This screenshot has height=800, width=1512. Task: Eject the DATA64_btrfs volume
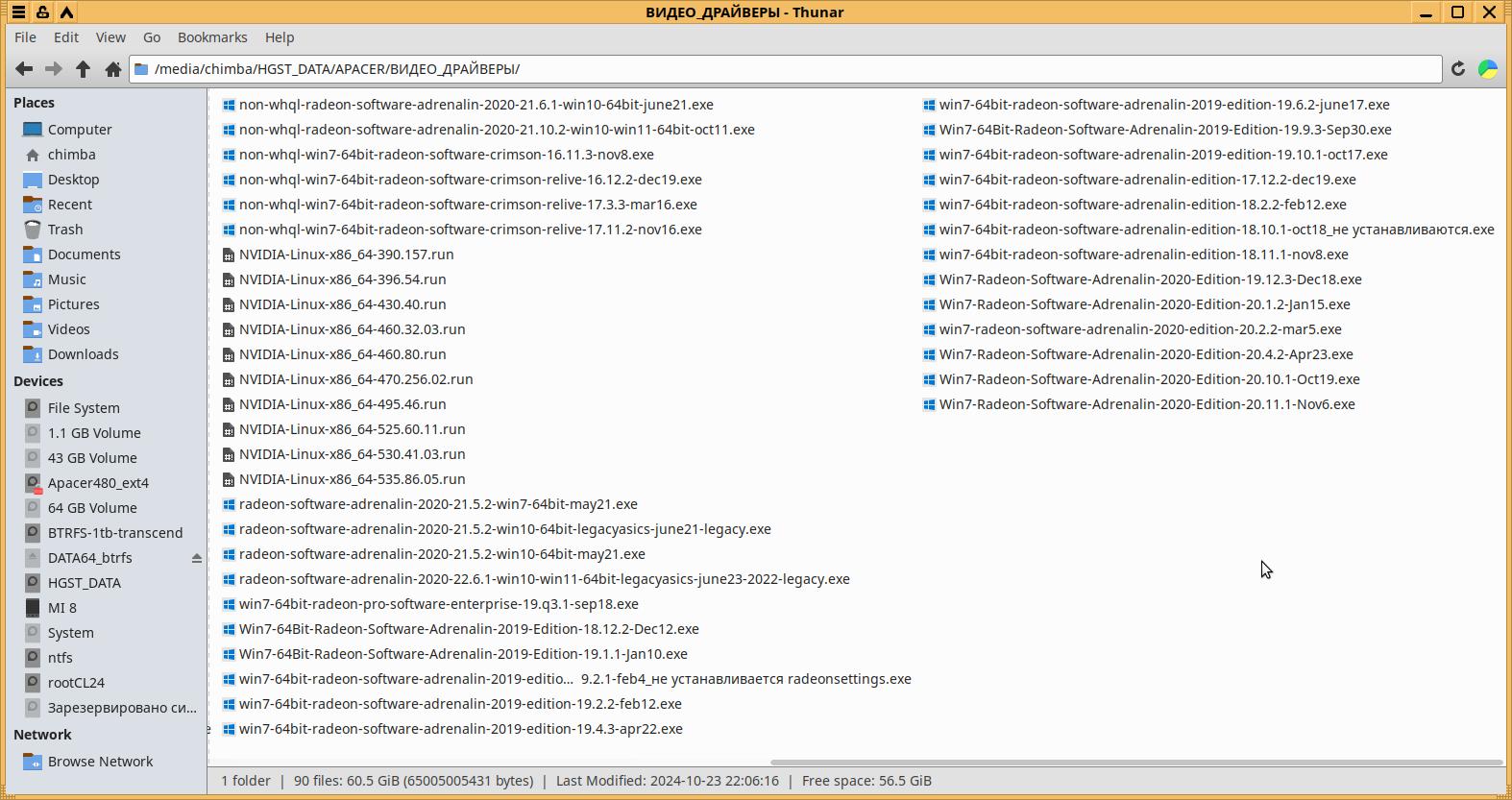pos(197,558)
